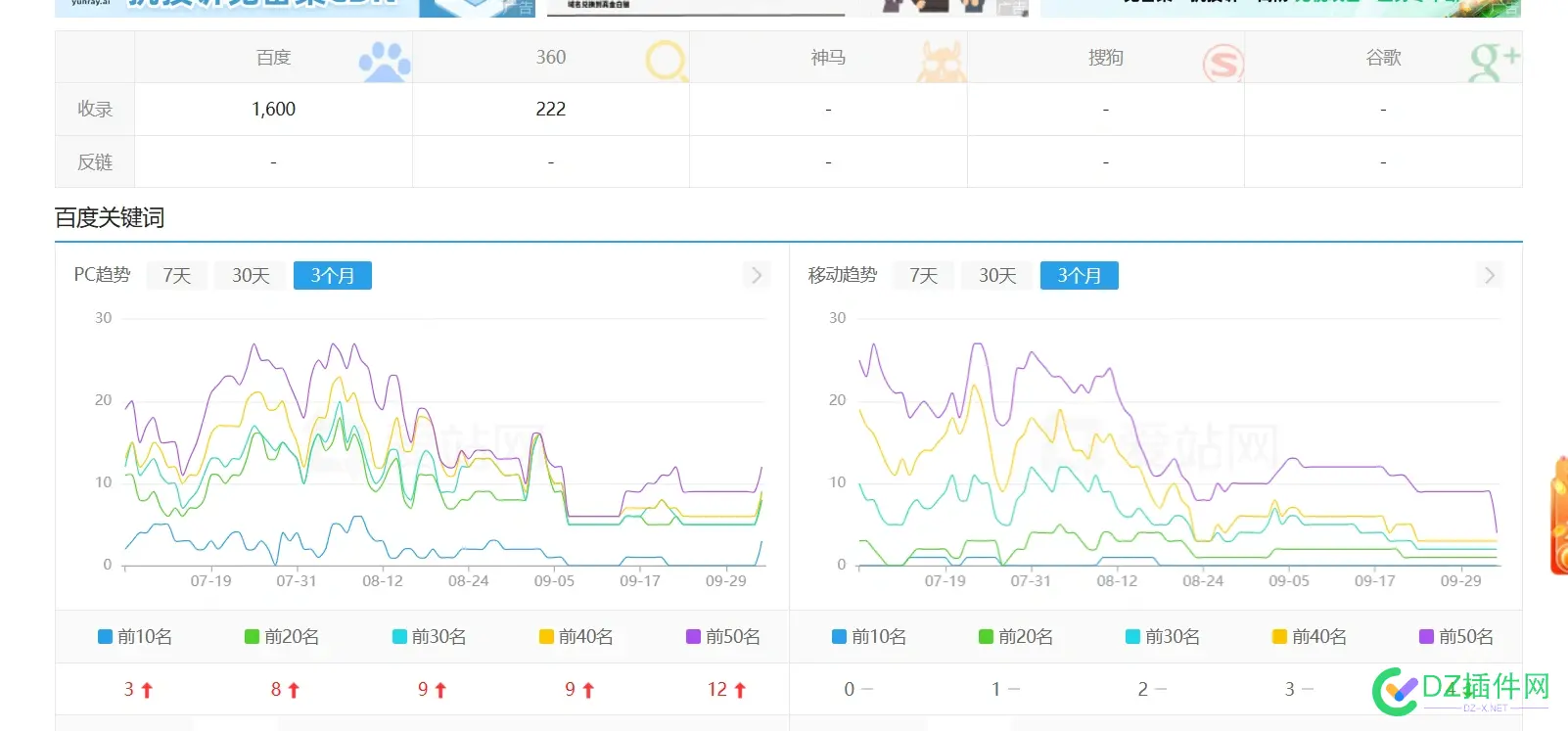
Task: Click PC 前30名 count value 9
Action: coord(423,690)
